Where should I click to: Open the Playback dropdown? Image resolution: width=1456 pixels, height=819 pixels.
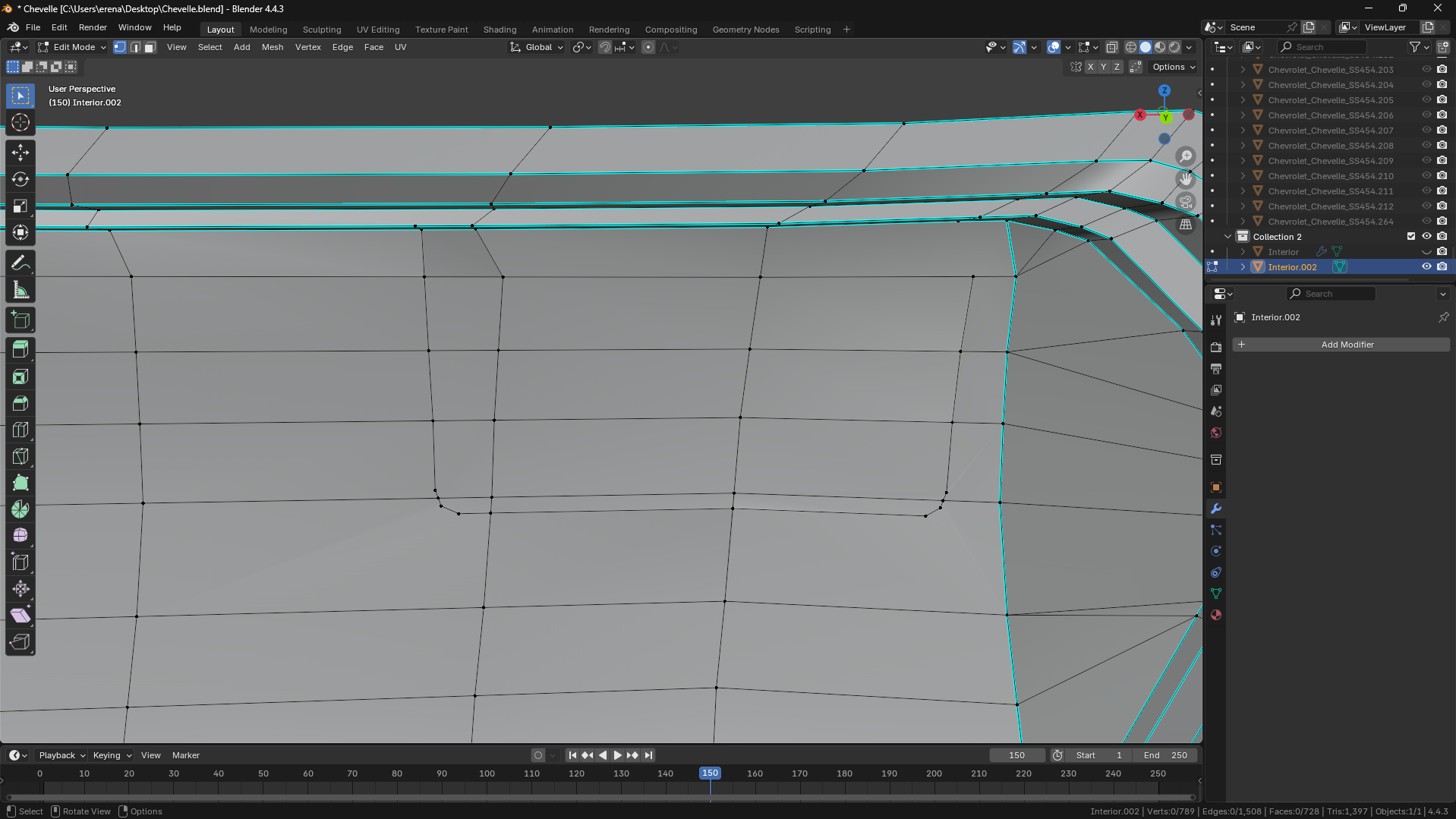coord(62,755)
